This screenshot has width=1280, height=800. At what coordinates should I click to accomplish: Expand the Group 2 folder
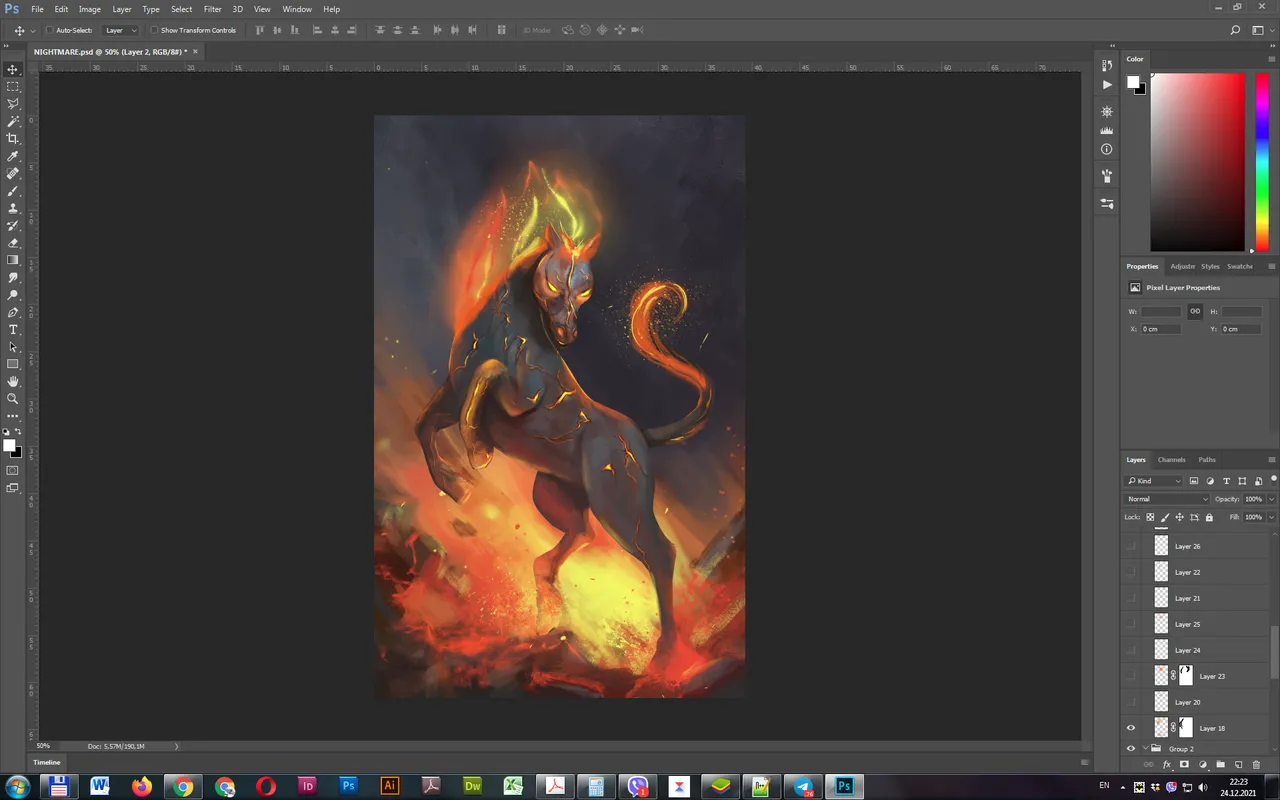1145,749
